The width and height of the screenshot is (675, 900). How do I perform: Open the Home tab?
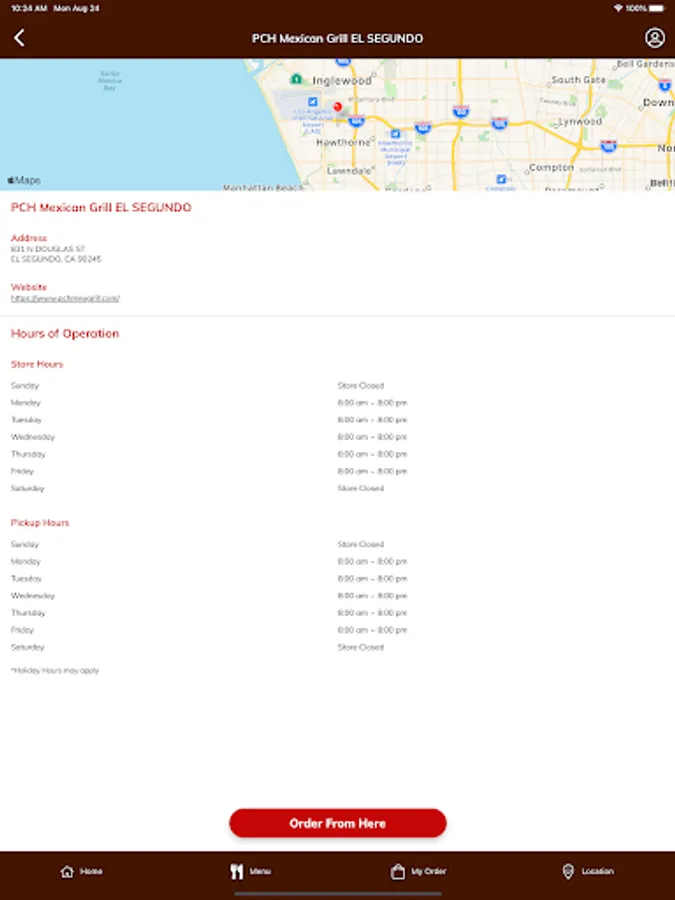click(x=82, y=871)
